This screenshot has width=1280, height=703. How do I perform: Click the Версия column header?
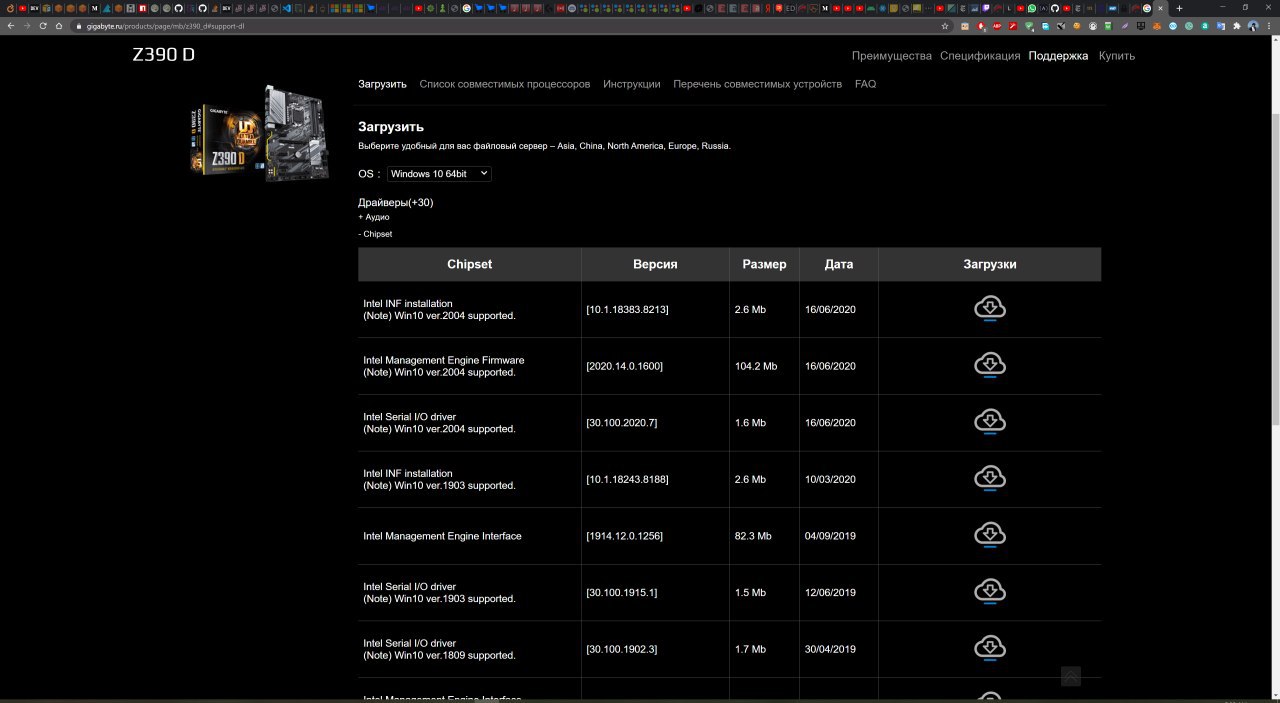(655, 264)
